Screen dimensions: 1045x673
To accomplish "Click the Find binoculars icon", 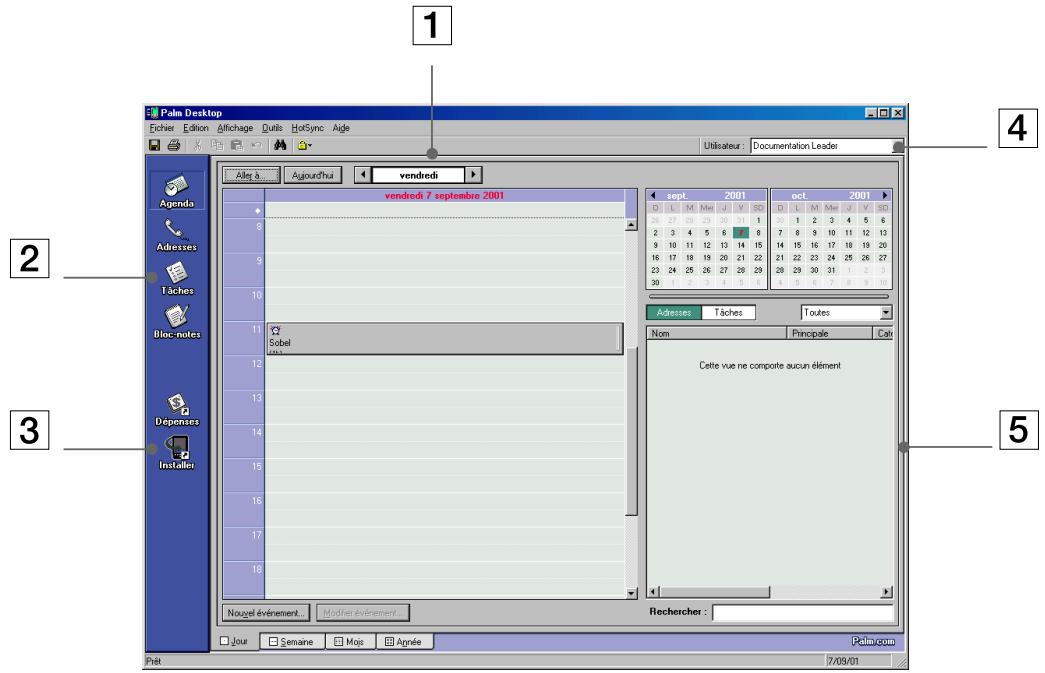I will 280,145.
